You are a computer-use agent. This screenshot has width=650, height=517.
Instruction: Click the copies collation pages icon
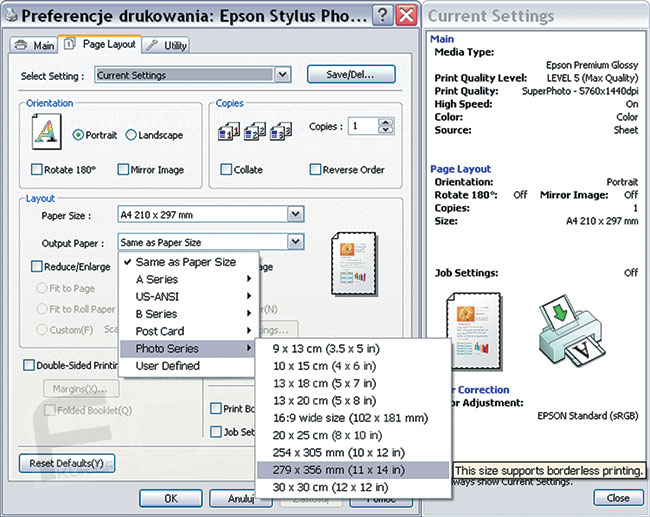[x=253, y=130]
